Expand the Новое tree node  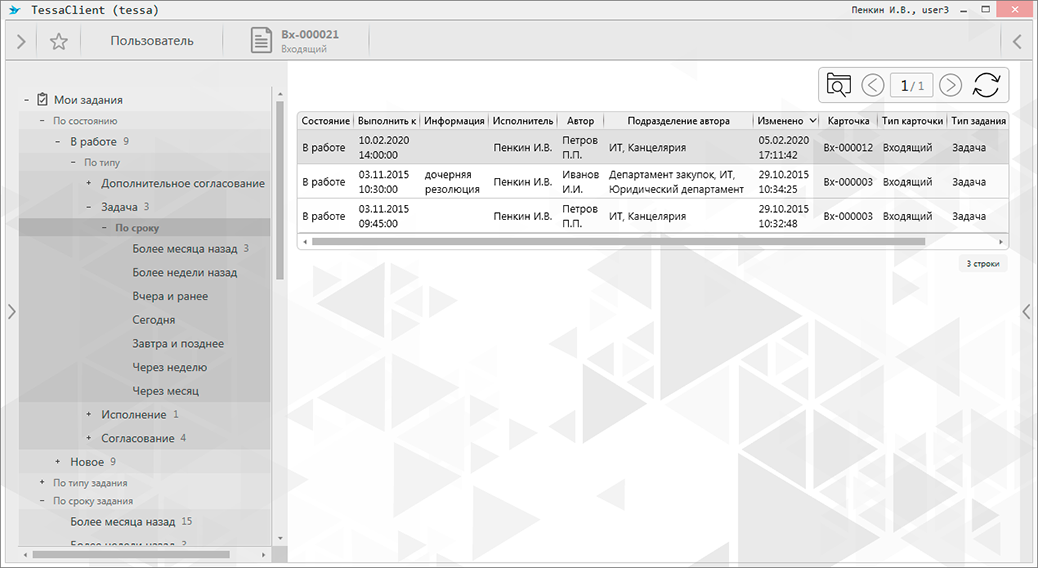click(58, 462)
